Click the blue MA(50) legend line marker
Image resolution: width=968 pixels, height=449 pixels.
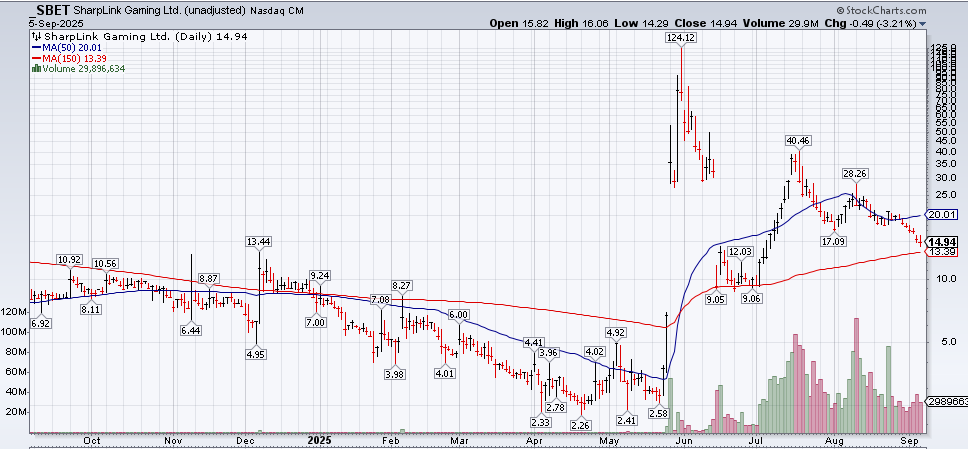(35, 46)
